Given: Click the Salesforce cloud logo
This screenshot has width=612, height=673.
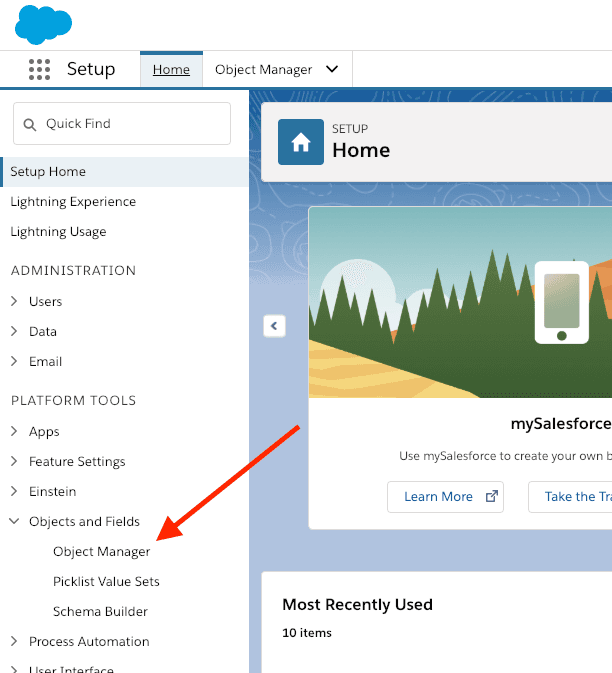Looking at the screenshot, I should coord(44,24).
